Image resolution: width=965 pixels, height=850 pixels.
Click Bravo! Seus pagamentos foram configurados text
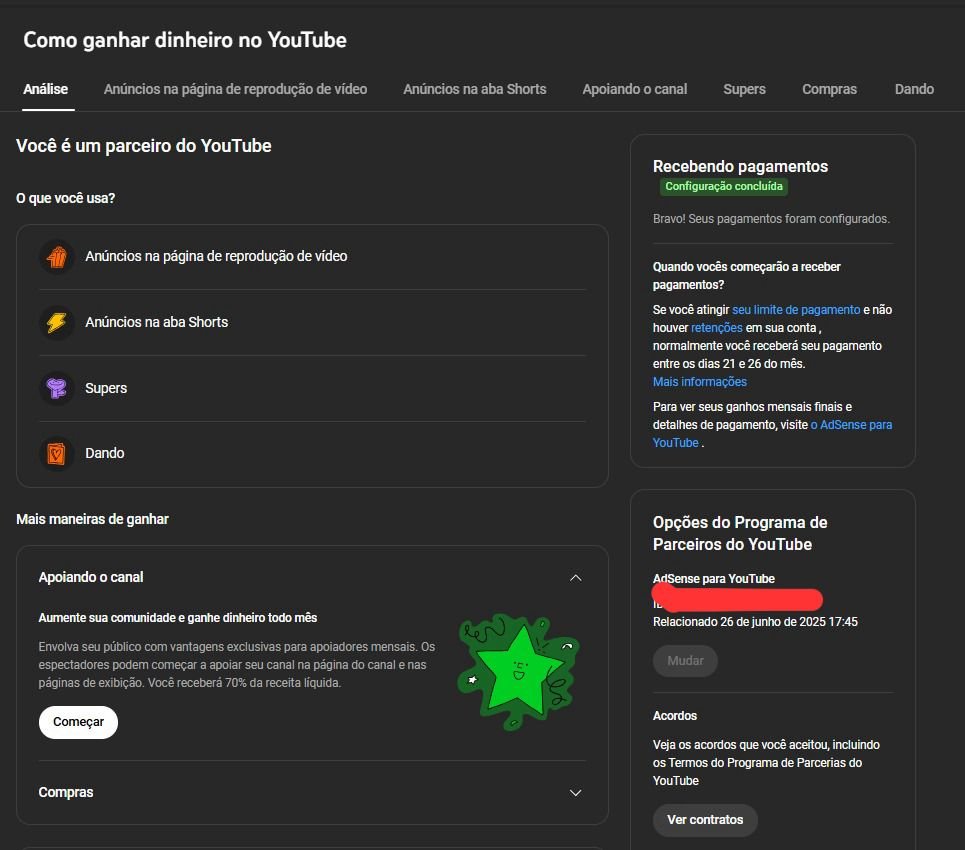771,219
